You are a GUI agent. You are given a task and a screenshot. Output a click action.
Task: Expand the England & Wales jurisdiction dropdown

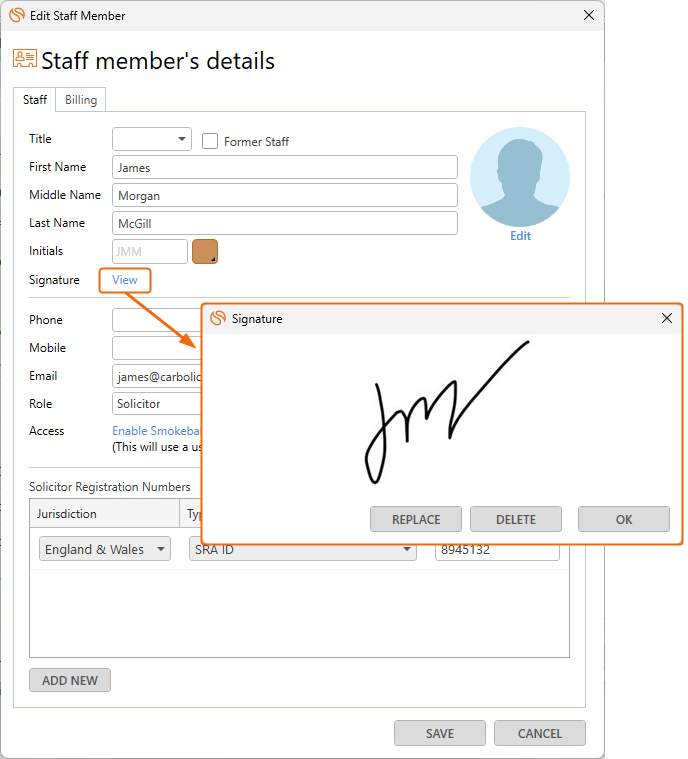pos(105,549)
